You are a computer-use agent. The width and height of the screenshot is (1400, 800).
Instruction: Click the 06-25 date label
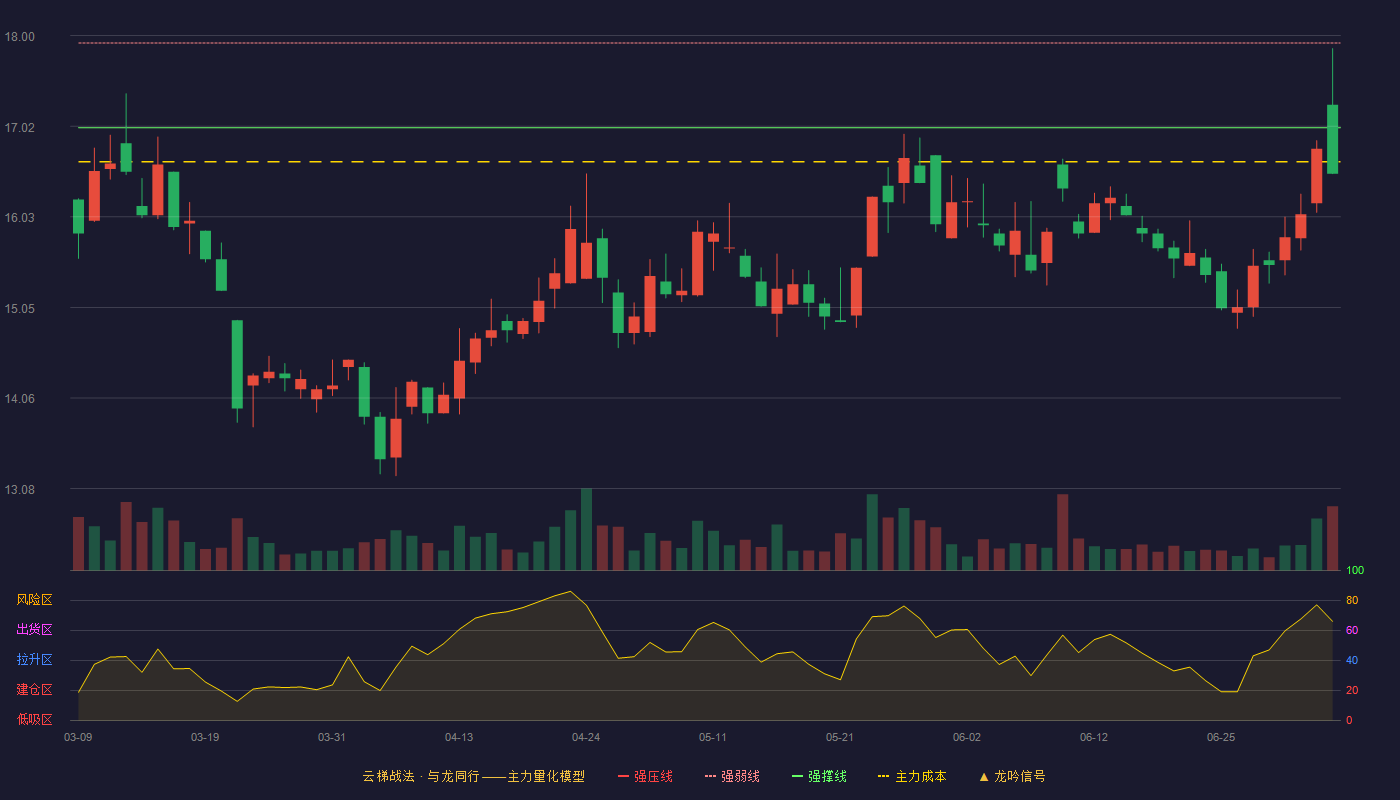[1221, 737]
